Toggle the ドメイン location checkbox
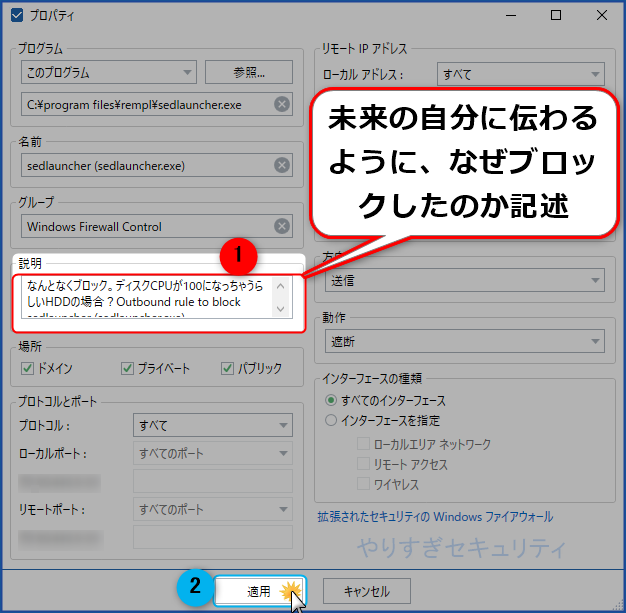The height and width of the screenshot is (613, 626). click(27, 368)
